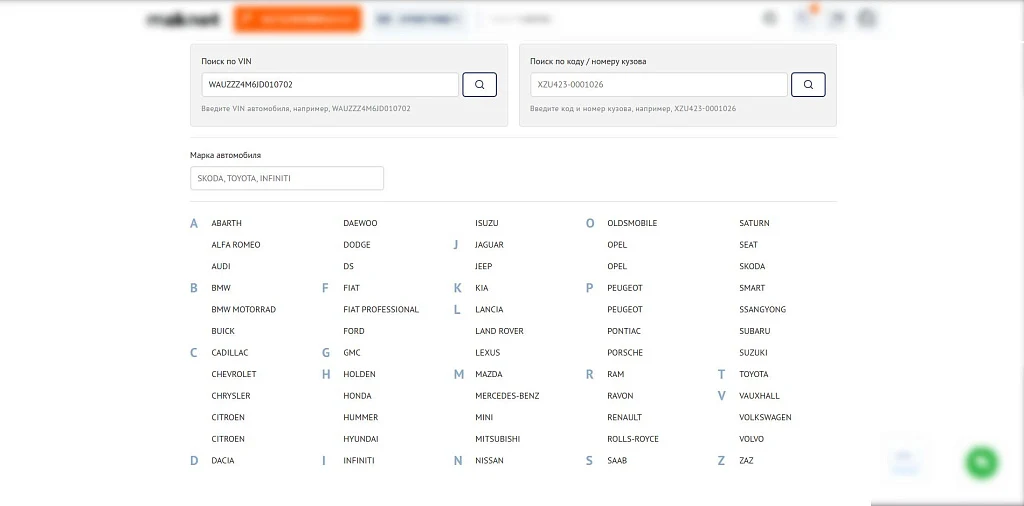The height and width of the screenshot is (506, 1024).
Task: Click the VIN search magnifier button
Action: [x=479, y=85]
